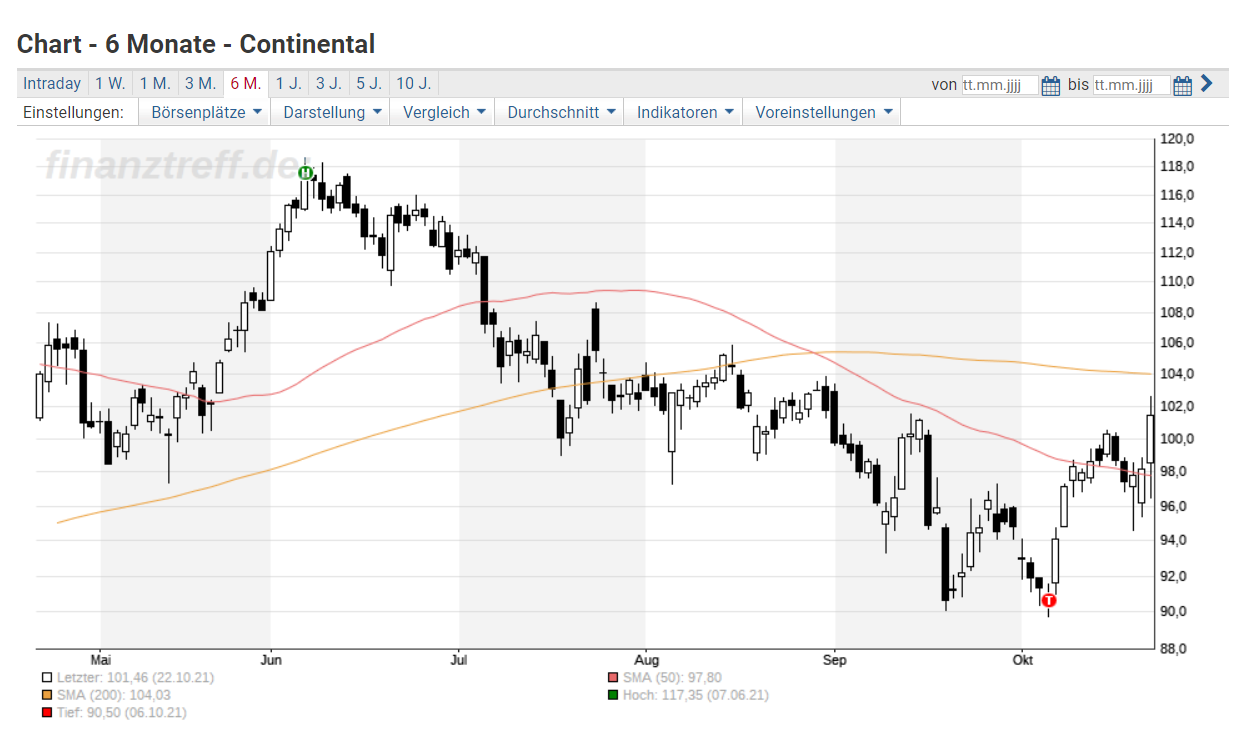Click 'SMA (50): 97,80' legend text
Screen dimensions: 1241x734
click(672, 678)
